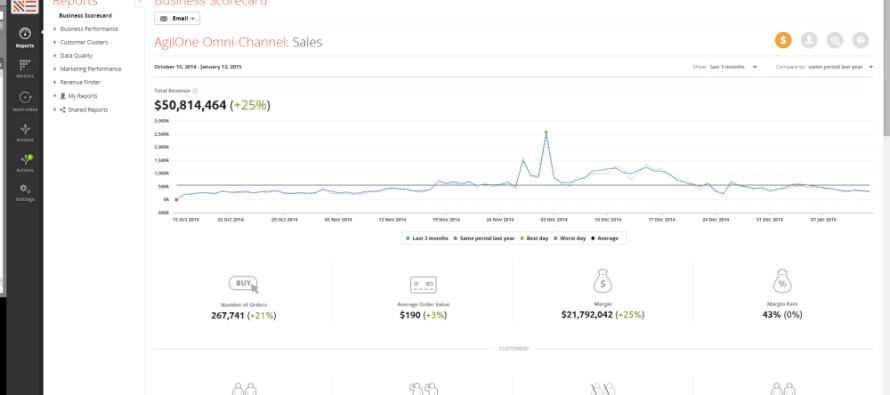This screenshot has width=890, height=395.
Task: Expand the My Reports tree arrow
Action: tap(54, 96)
